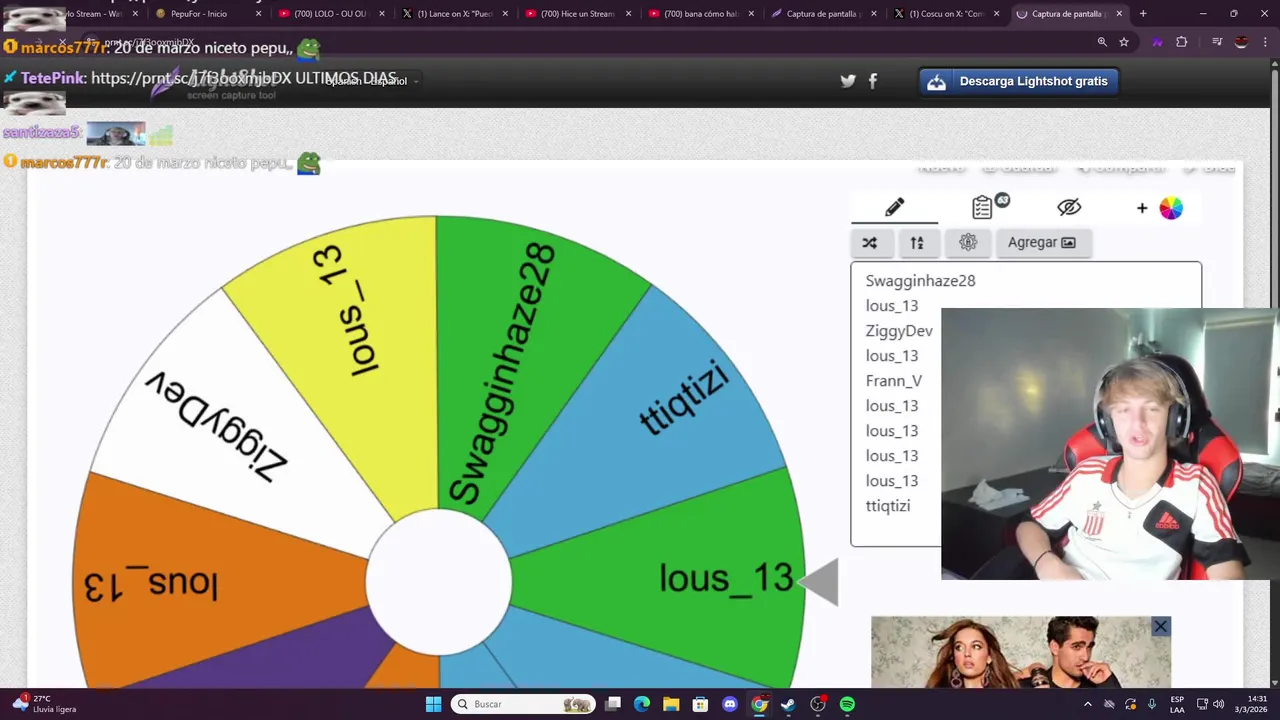Screen dimensions: 1280x720
Task: Open Task View from taskbar
Action: [x=613, y=704]
